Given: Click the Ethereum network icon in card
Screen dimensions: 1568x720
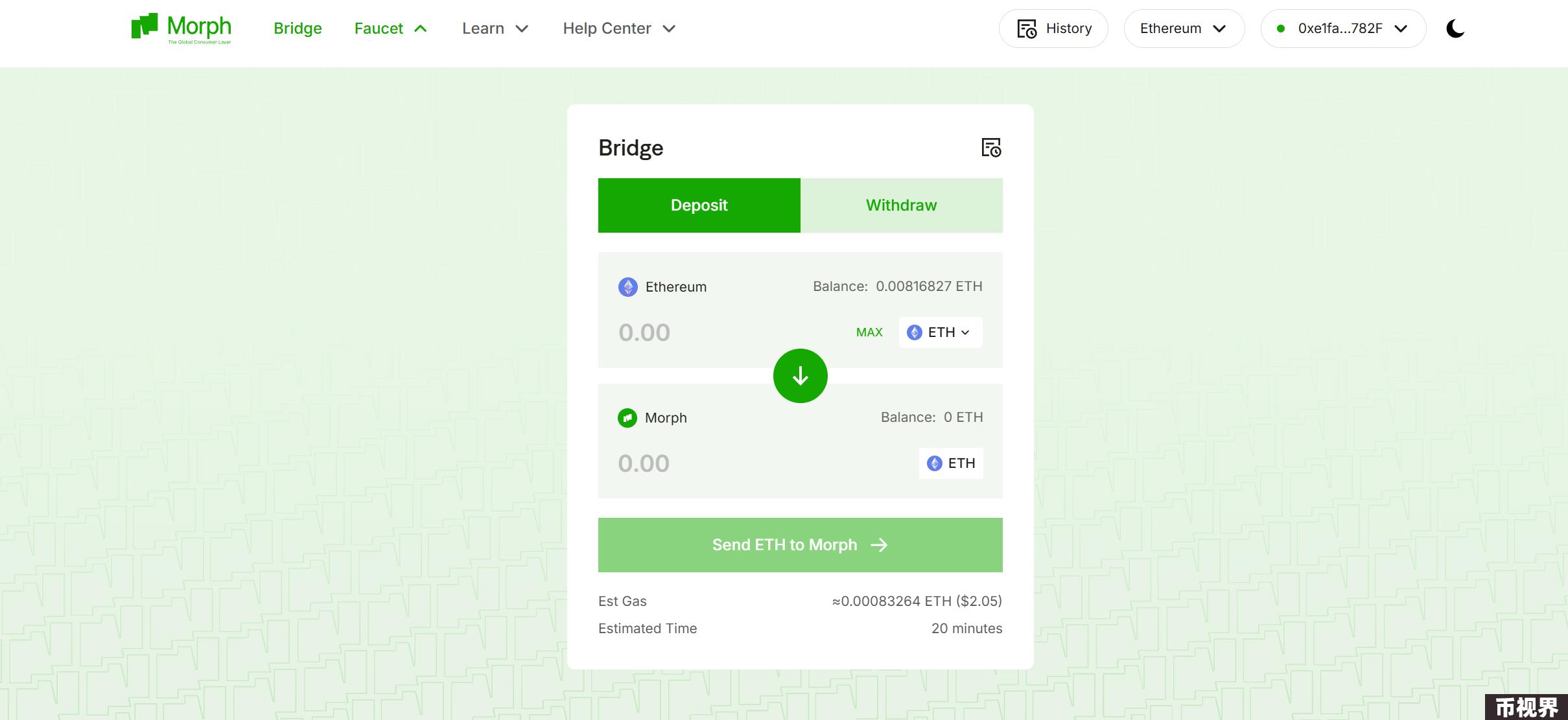Looking at the screenshot, I should coord(628,287).
